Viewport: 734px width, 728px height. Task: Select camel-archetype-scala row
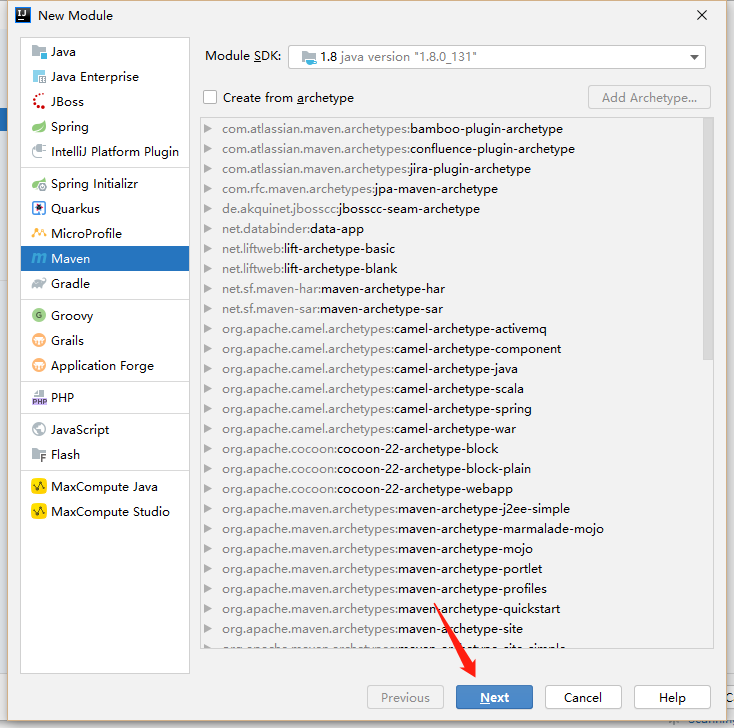452,389
